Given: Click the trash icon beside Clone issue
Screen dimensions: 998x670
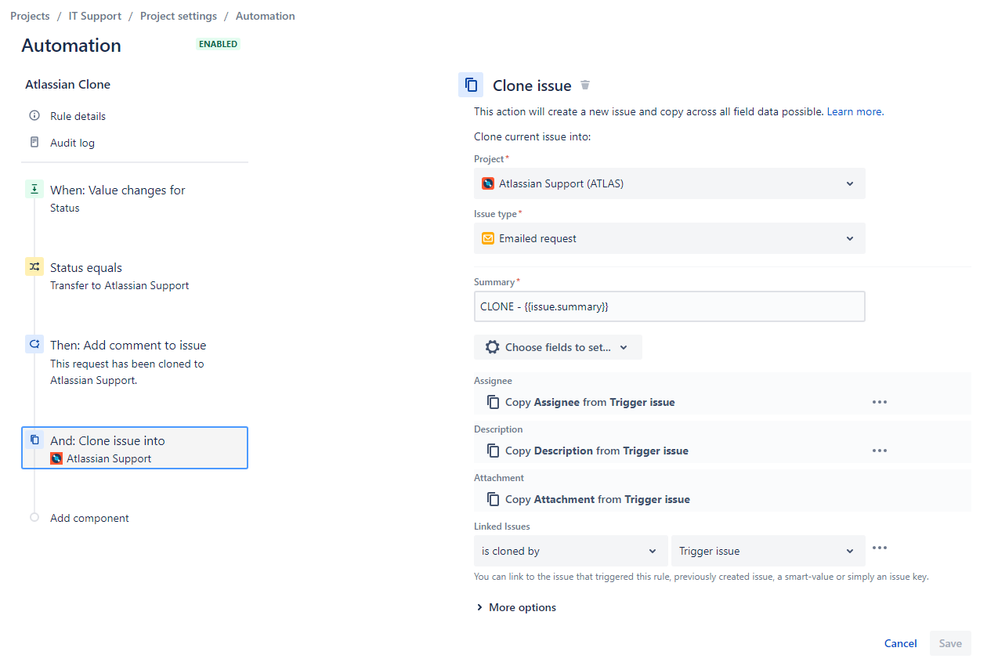Looking at the screenshot, I should click(585, 85).
